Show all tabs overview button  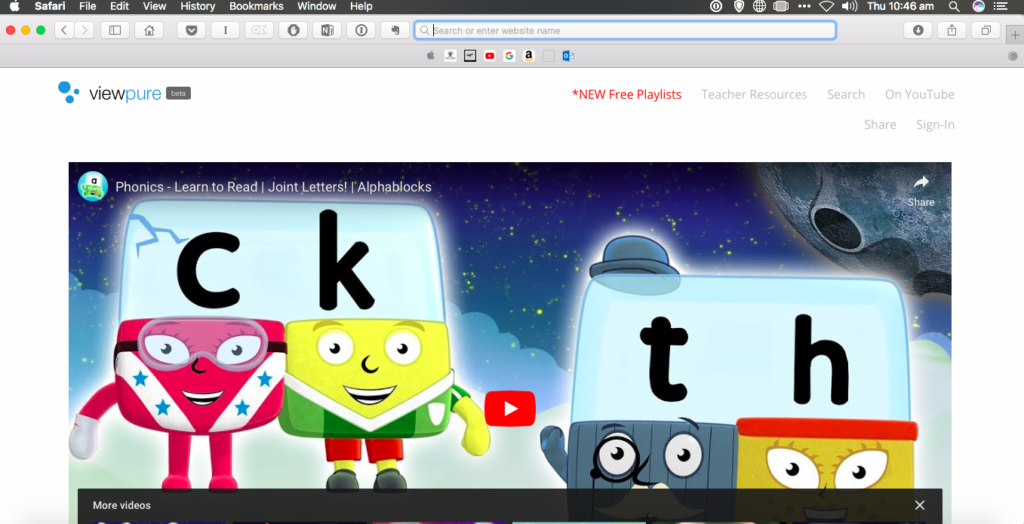986,30
